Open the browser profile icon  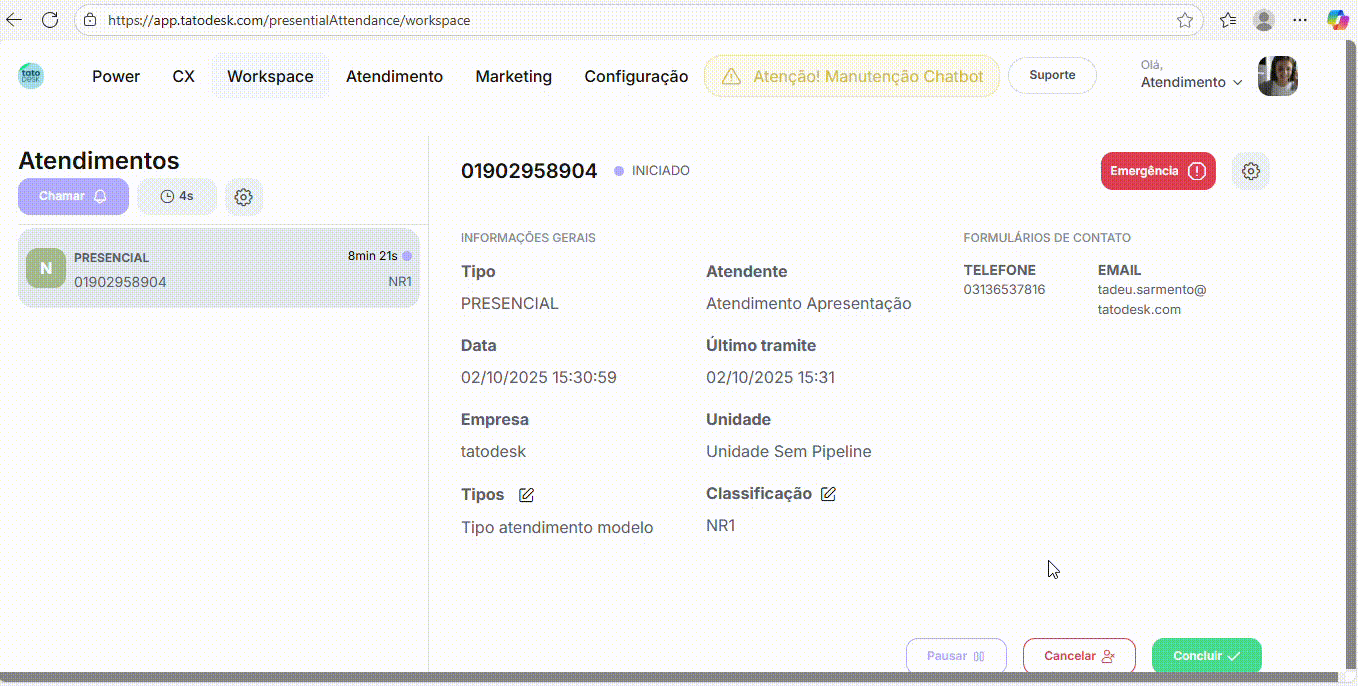[1264, 20]
